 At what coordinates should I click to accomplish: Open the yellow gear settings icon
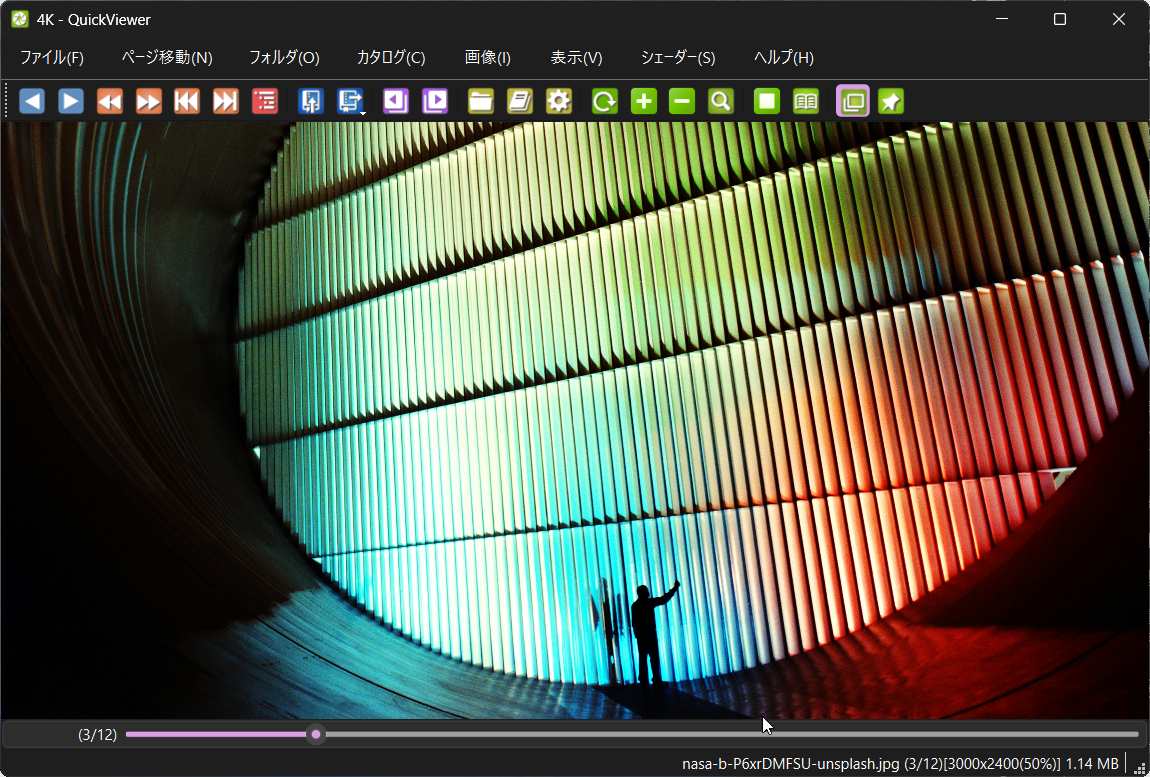[x=559, y=101]
